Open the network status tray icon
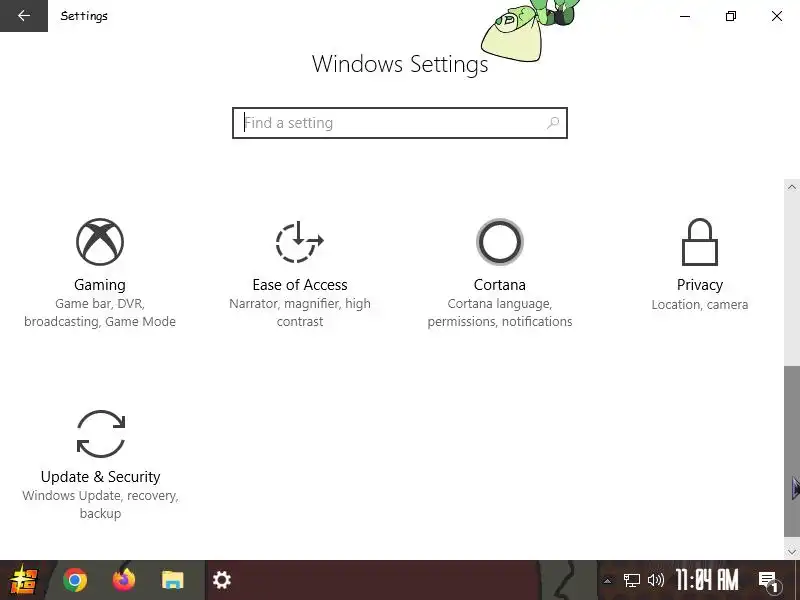Viewport: 800px width, 600px height. 632,580
